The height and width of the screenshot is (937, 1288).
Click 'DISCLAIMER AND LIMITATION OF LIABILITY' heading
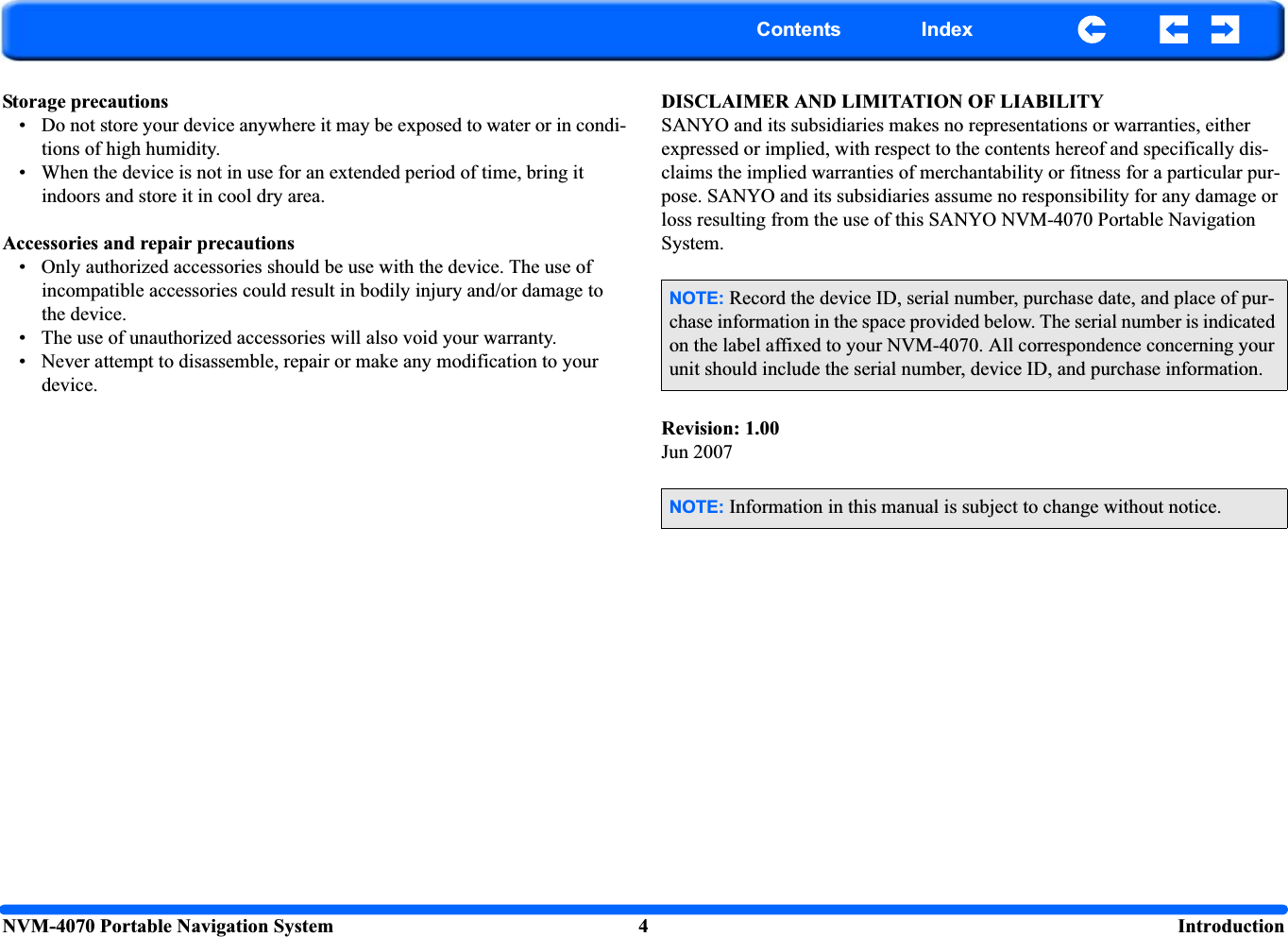[882, 102]
